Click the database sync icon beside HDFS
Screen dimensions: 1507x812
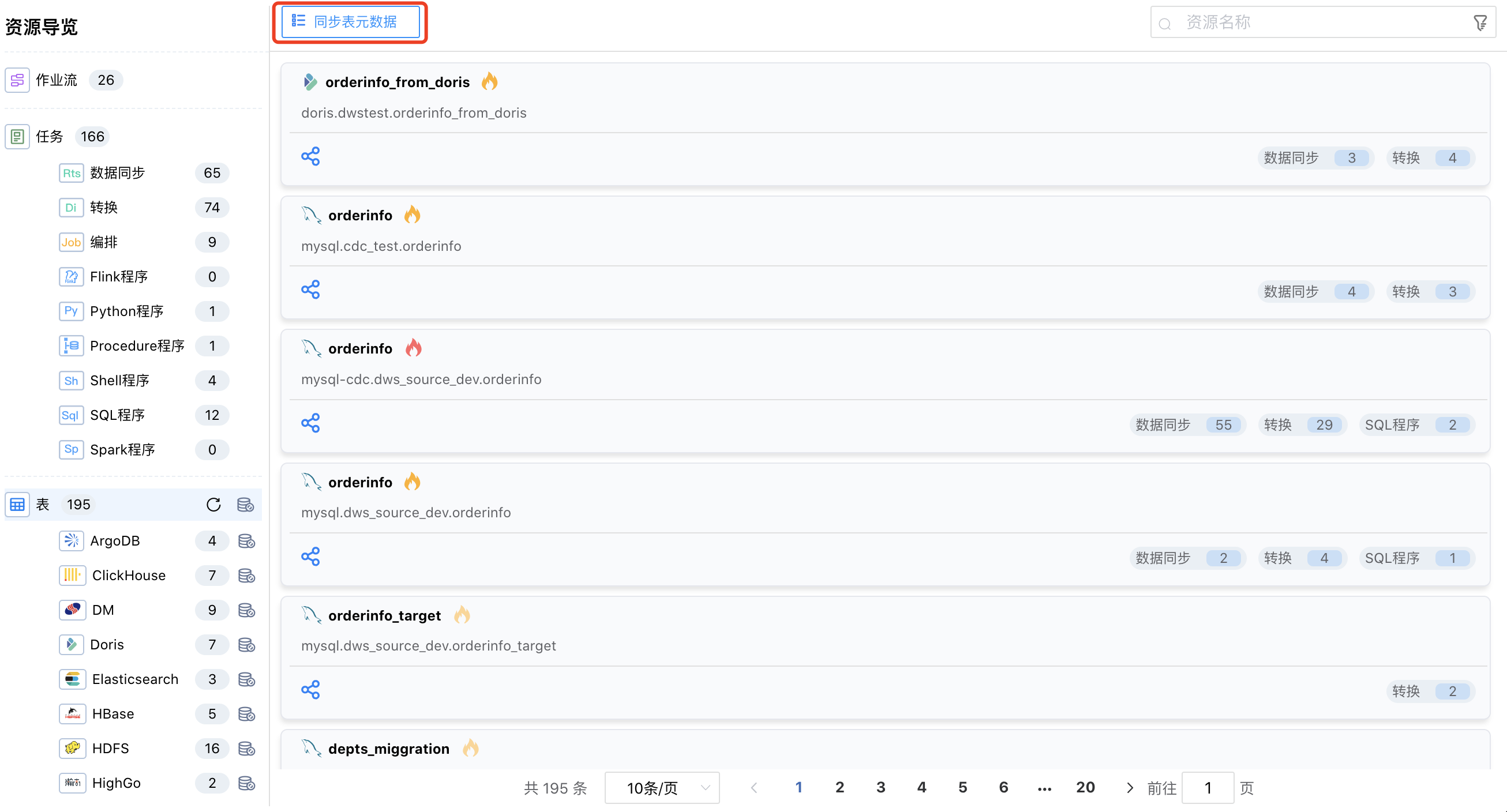coord(246,749)
